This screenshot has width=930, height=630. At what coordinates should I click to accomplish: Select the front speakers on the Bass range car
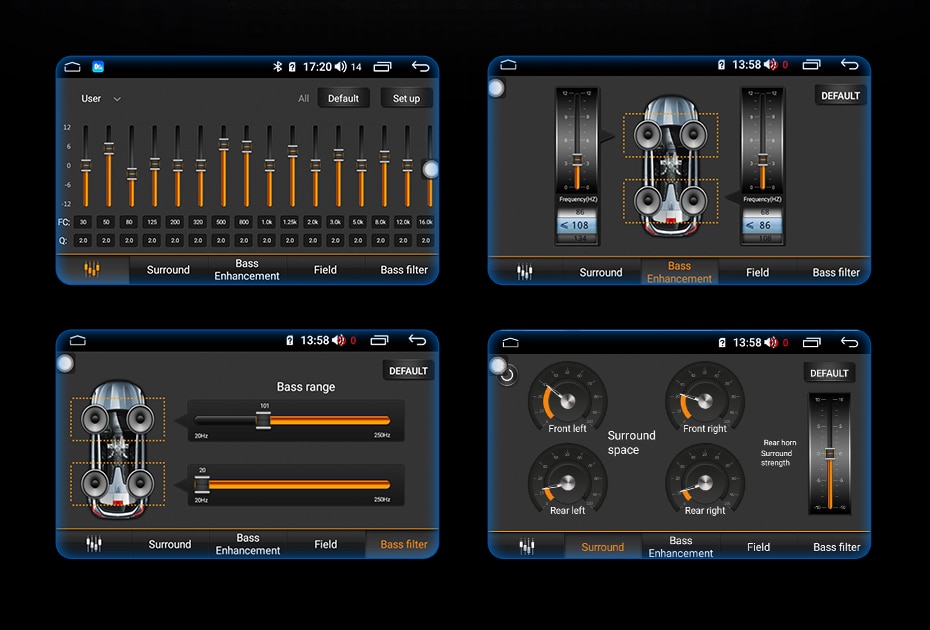tap(117, 418)
